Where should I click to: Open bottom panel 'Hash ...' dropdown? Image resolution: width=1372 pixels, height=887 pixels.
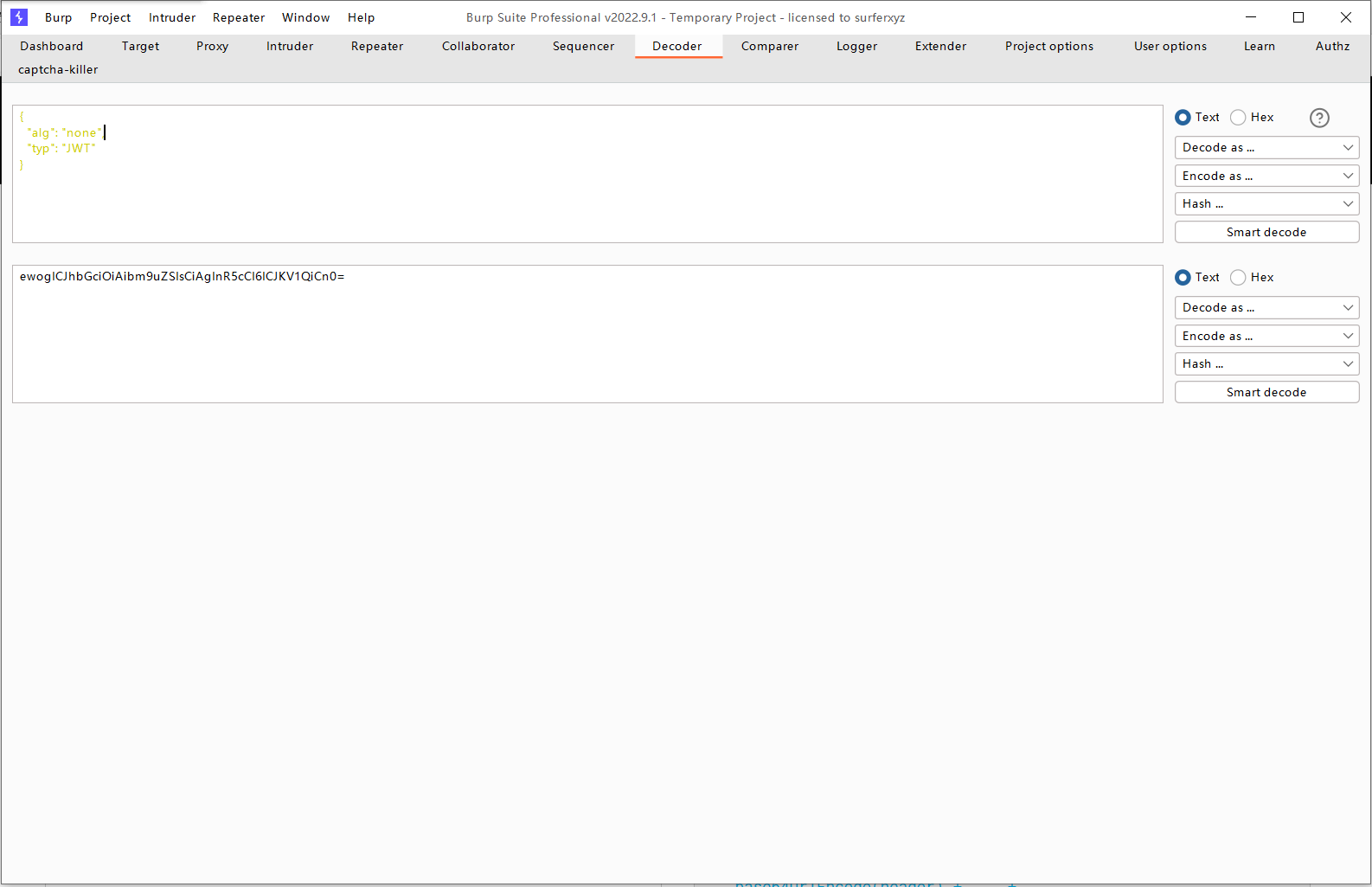click(x=1266, y=364)
